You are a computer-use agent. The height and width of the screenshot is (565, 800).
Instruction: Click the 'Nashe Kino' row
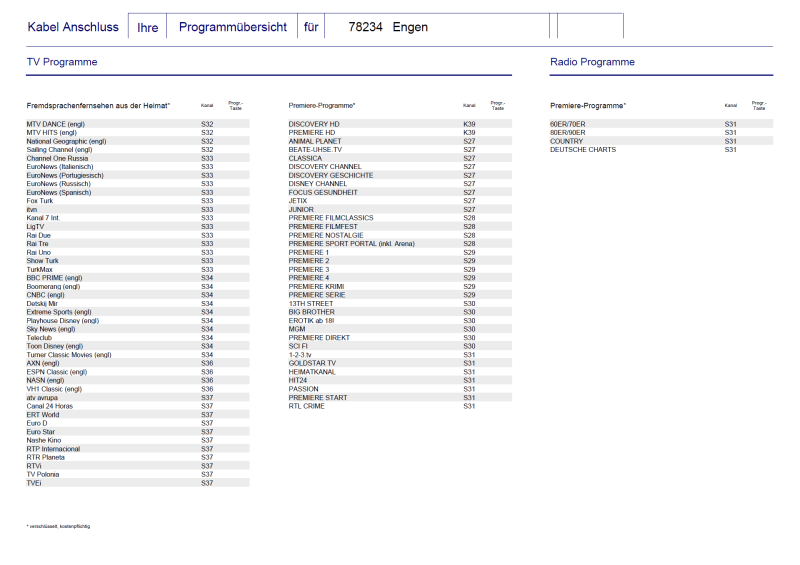(138, 440)
